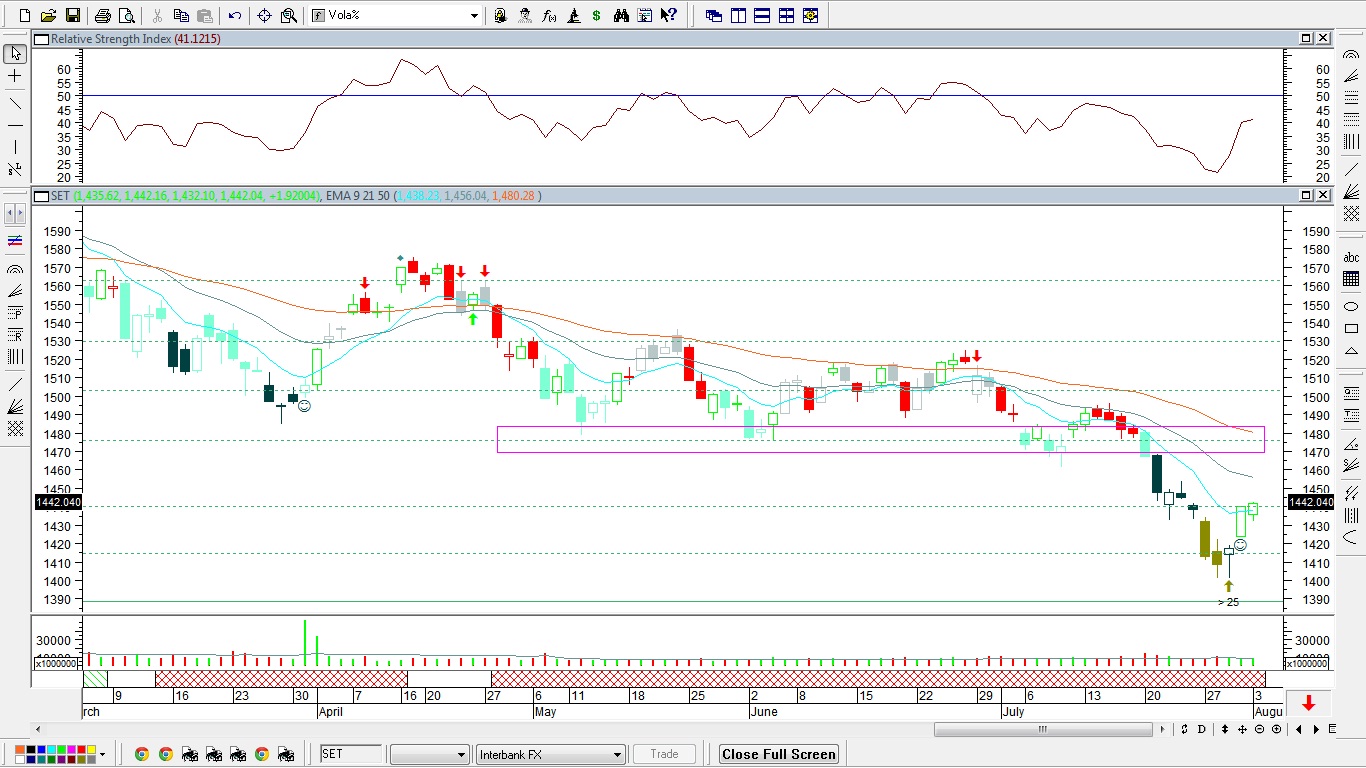This screenshot has width=1366, height=768.
Task: Select triangle tool on right toolbar
Action: click(x=1351, y=351)
